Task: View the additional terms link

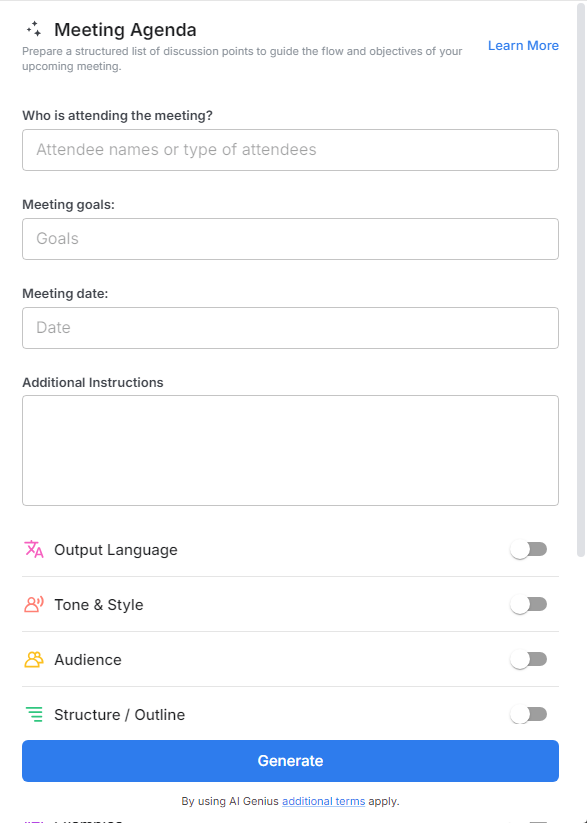Action: coord(322,801)
